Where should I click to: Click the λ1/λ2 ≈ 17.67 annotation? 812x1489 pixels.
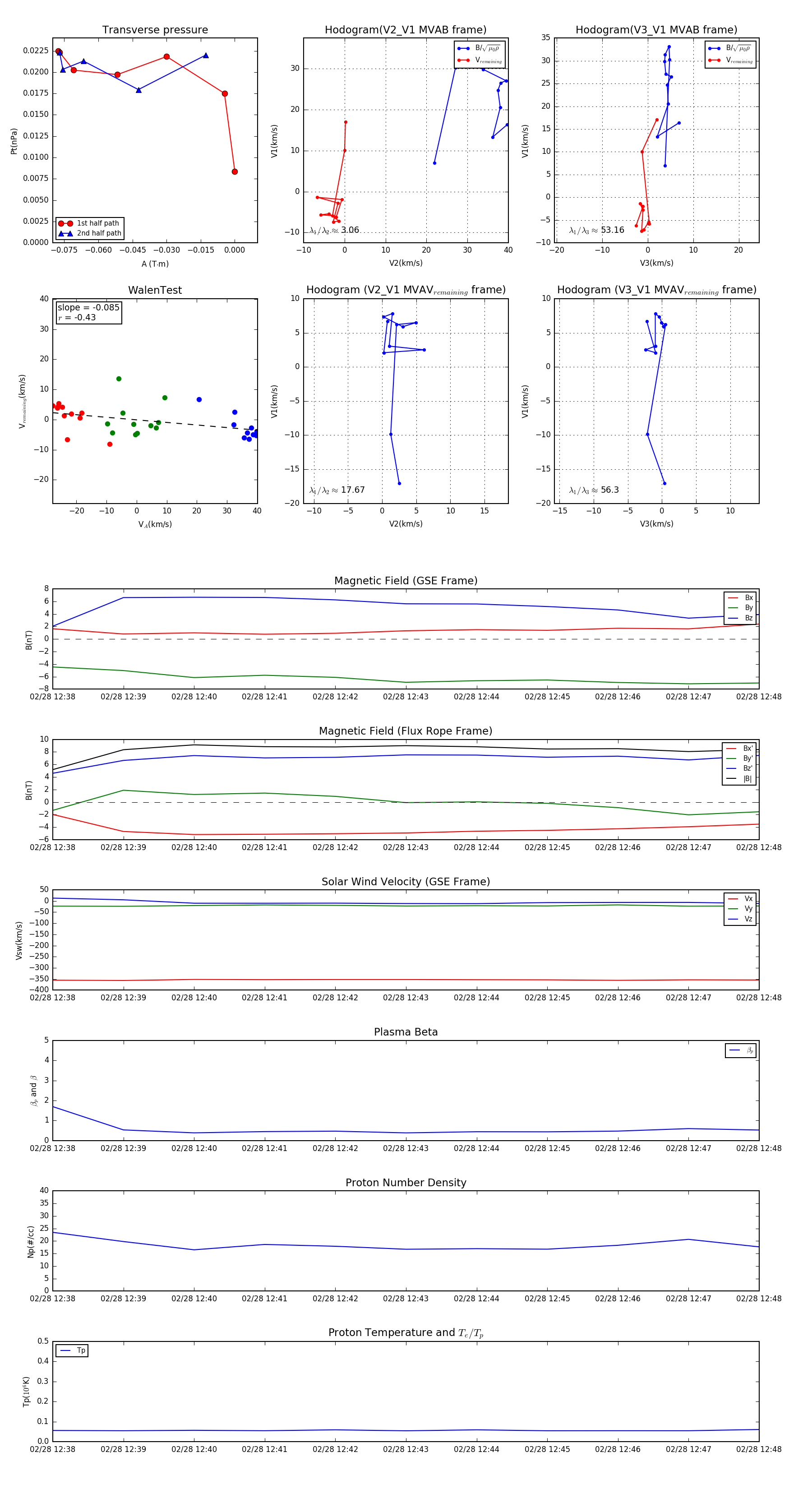pyautogui.click(x=337, y=490)
